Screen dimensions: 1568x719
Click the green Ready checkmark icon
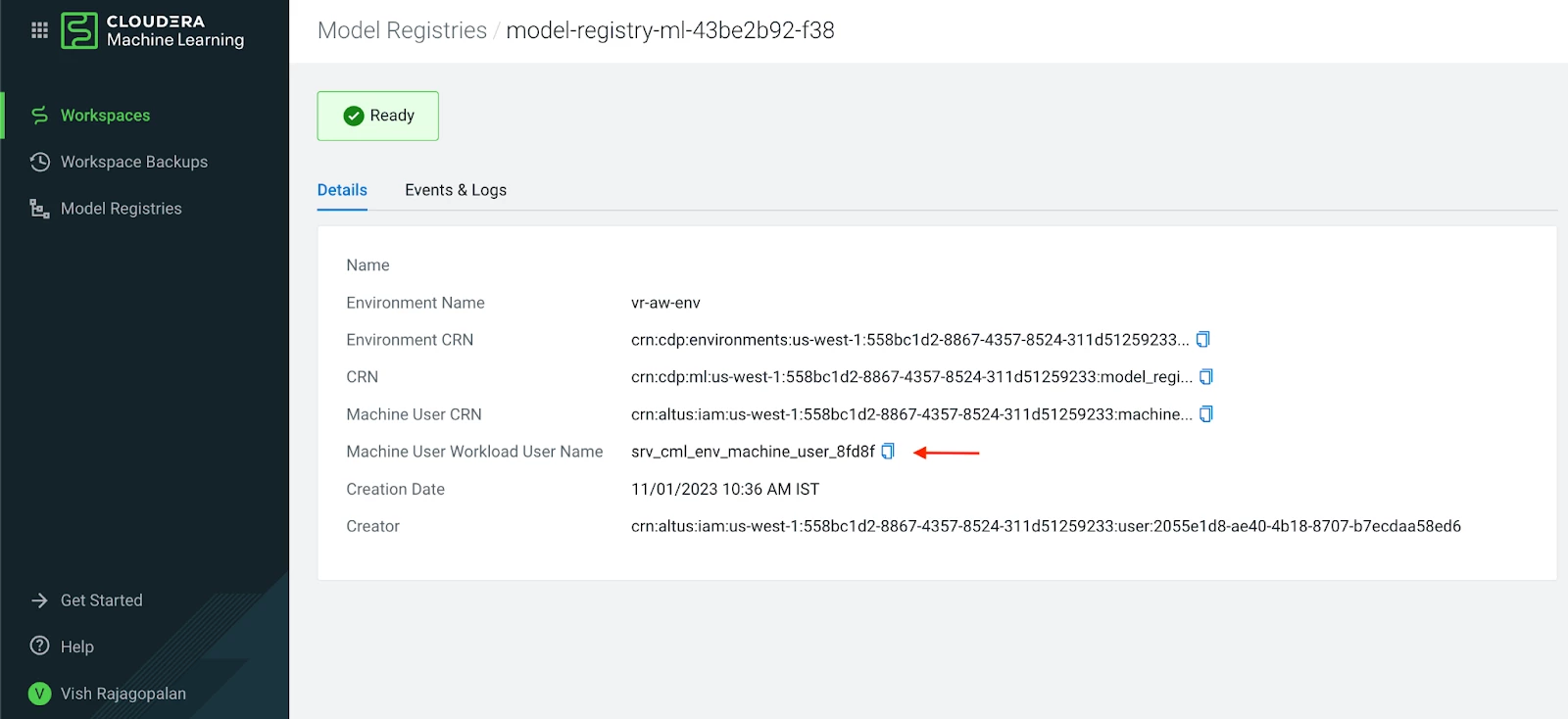(x=354, y=116)
